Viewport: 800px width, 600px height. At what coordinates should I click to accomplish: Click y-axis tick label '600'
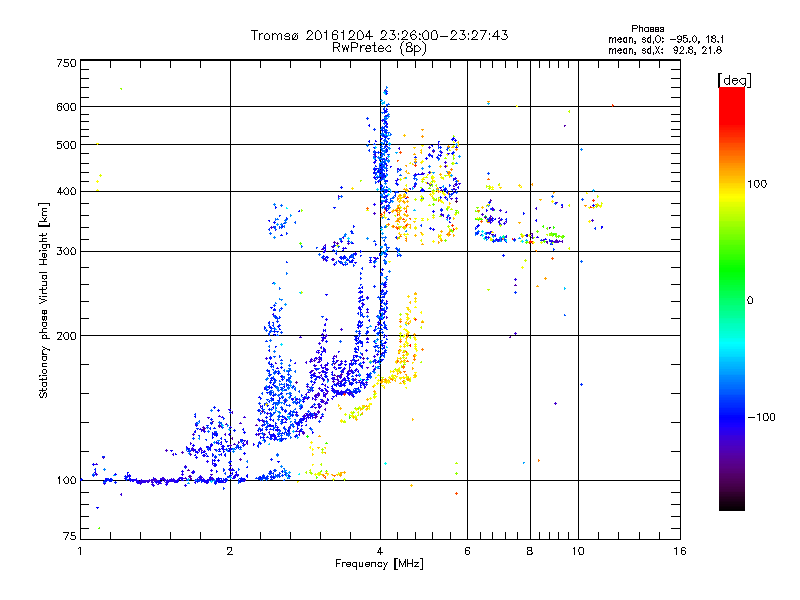pos(66,107)
